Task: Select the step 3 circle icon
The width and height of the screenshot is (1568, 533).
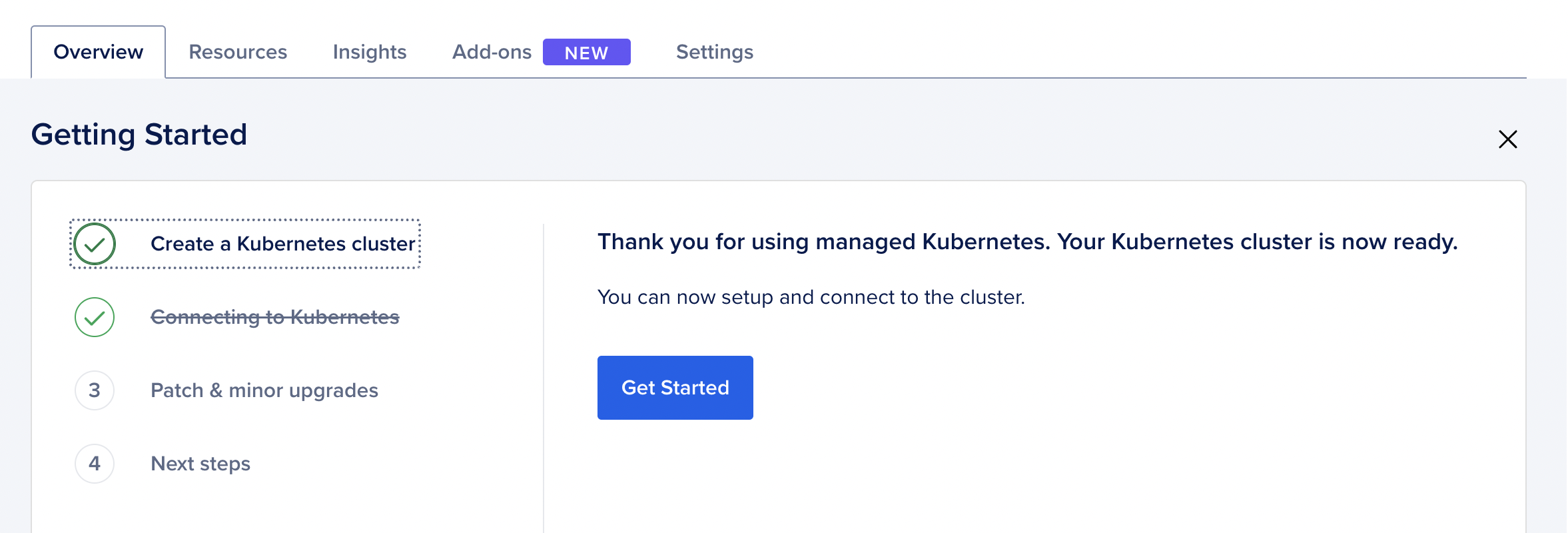Action: pos(94,390)
